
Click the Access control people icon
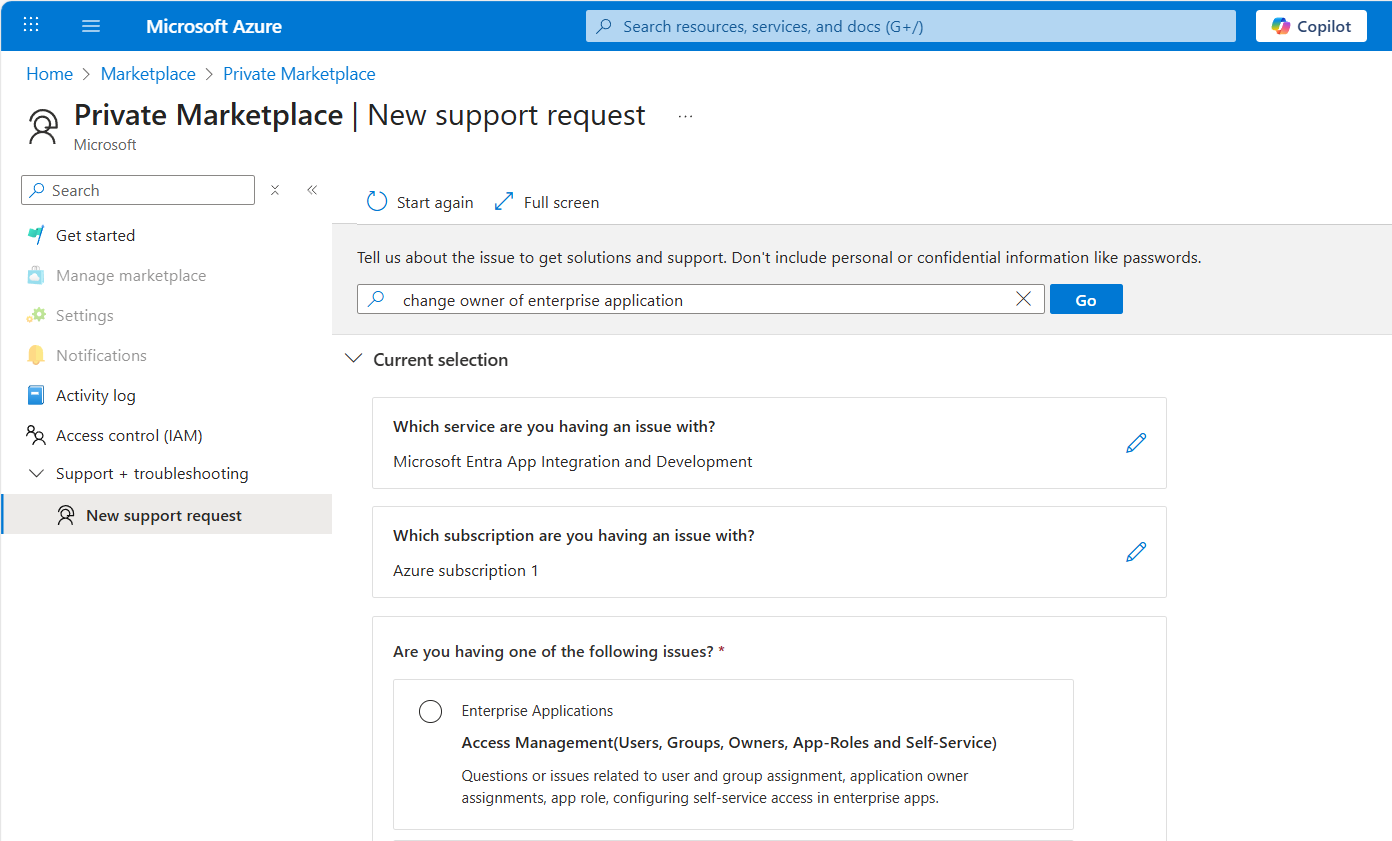(x=36, y=435)
